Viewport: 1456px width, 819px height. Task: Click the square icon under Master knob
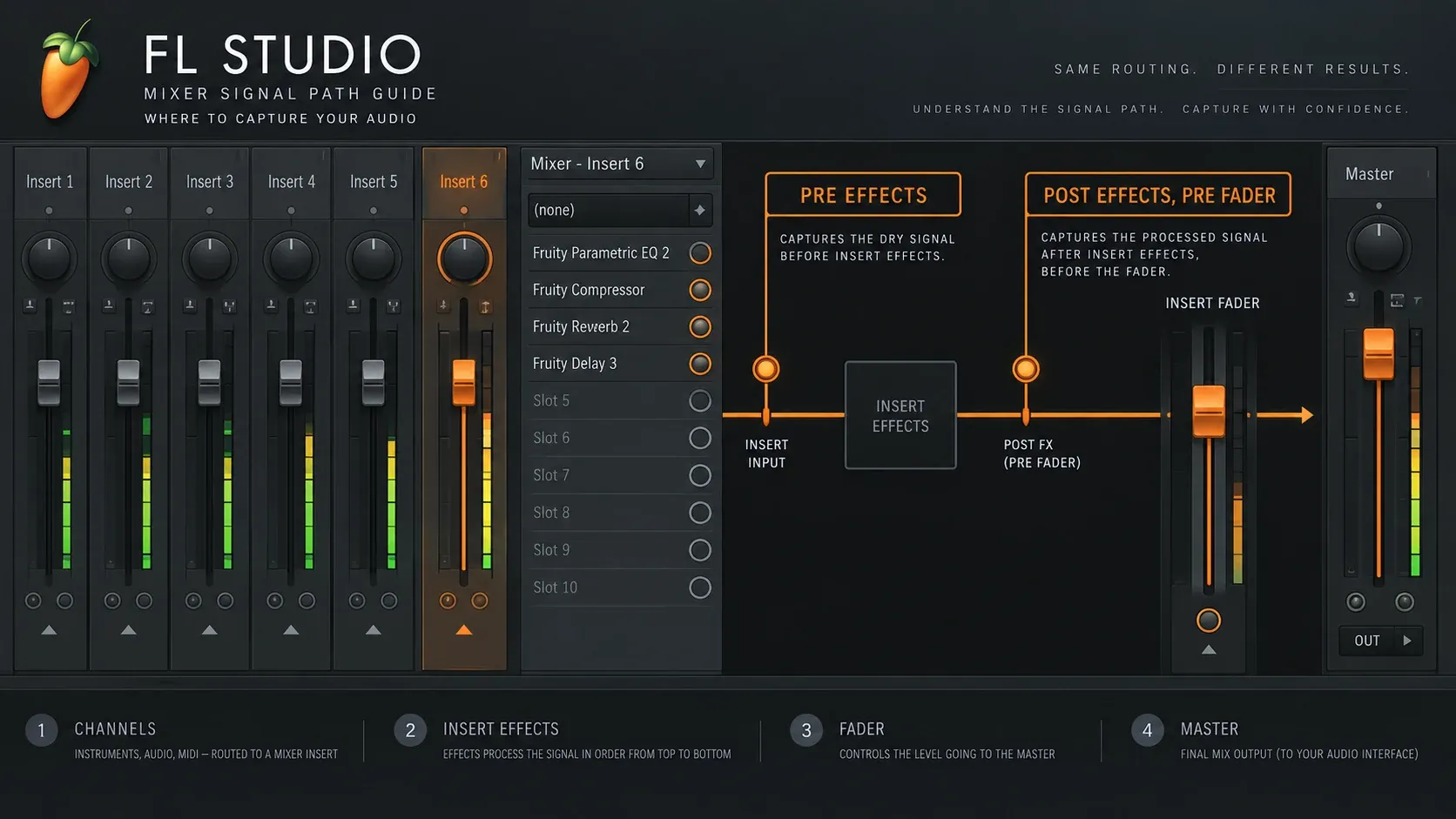(1397, 300)
